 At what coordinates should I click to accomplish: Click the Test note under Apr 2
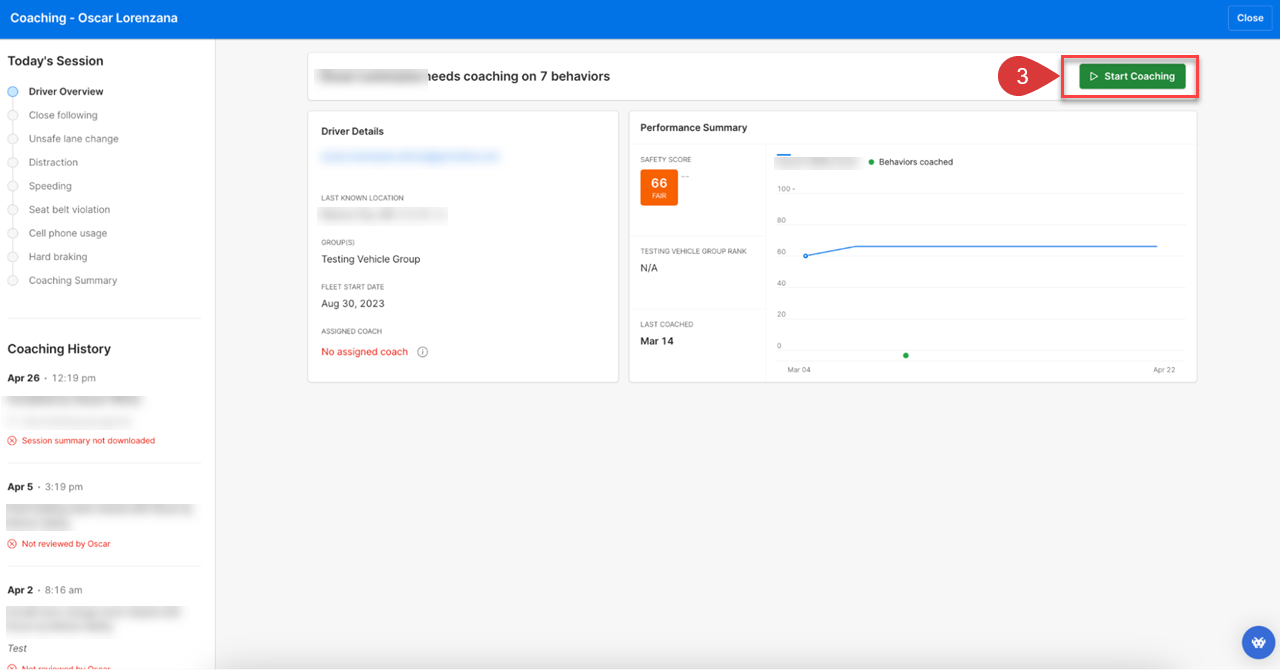[x=17, y=648]
